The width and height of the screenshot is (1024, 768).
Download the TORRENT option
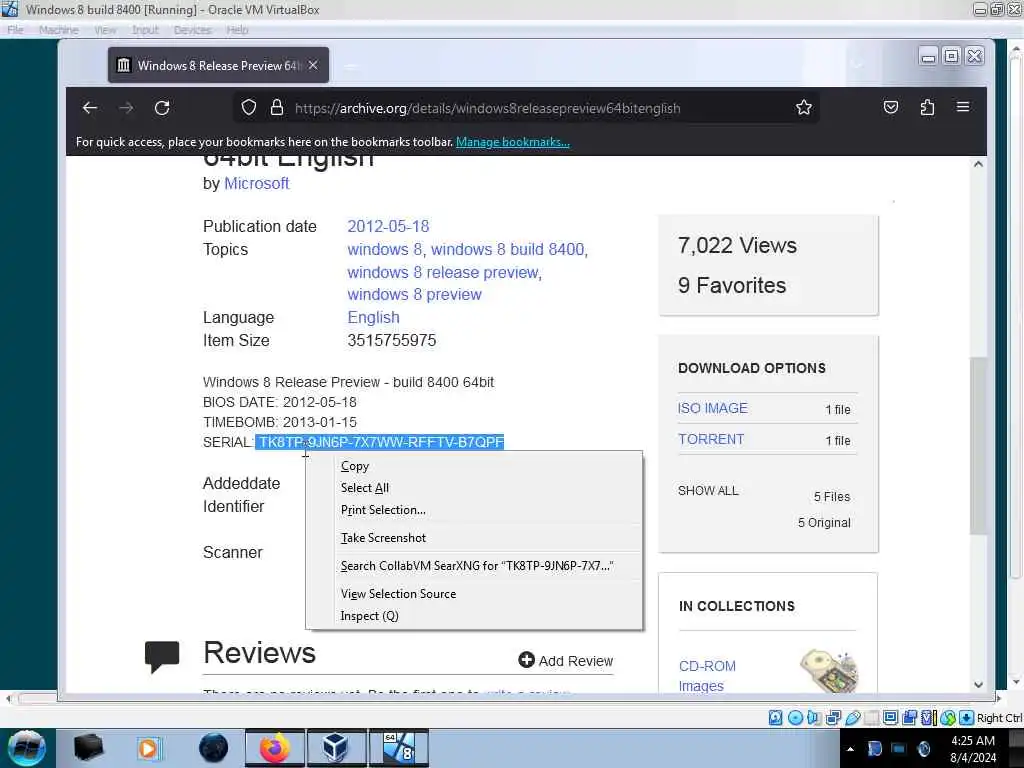711,440
